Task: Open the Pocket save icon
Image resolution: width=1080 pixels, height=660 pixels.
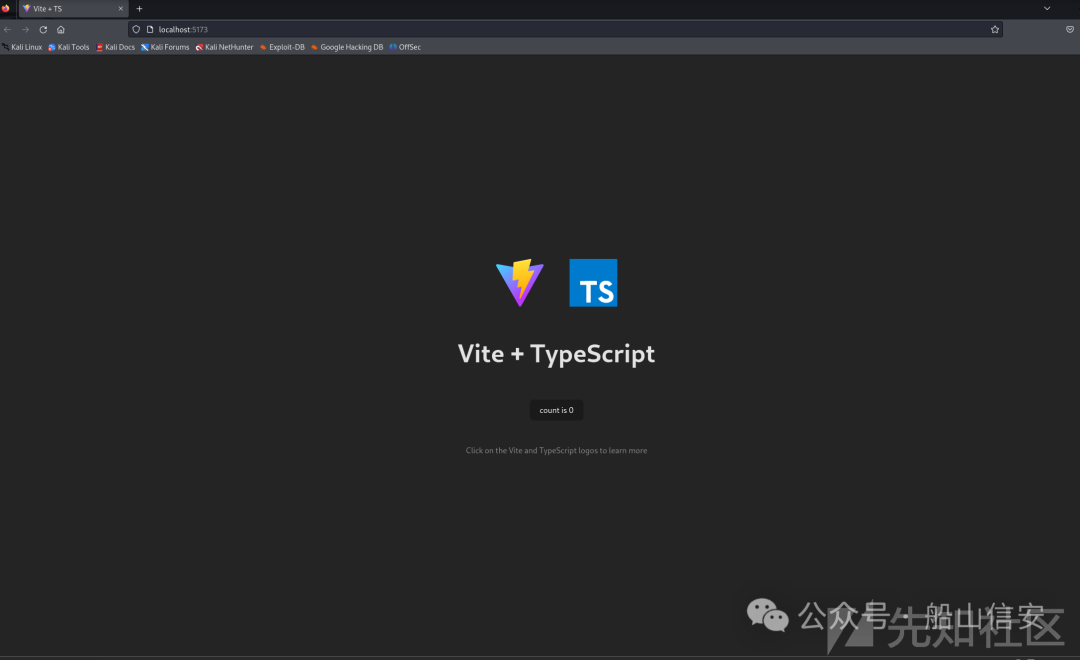Action: (x=1070, y=30)
